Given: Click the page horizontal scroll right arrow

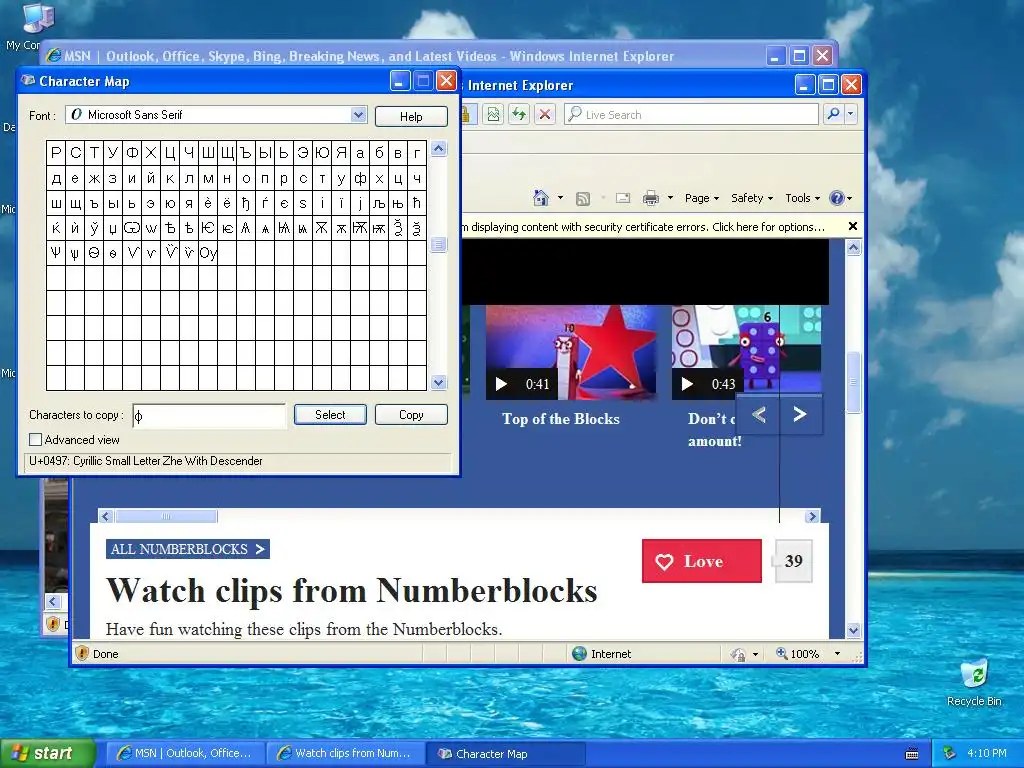Looking at the screenshot, I should pos(812,517).
